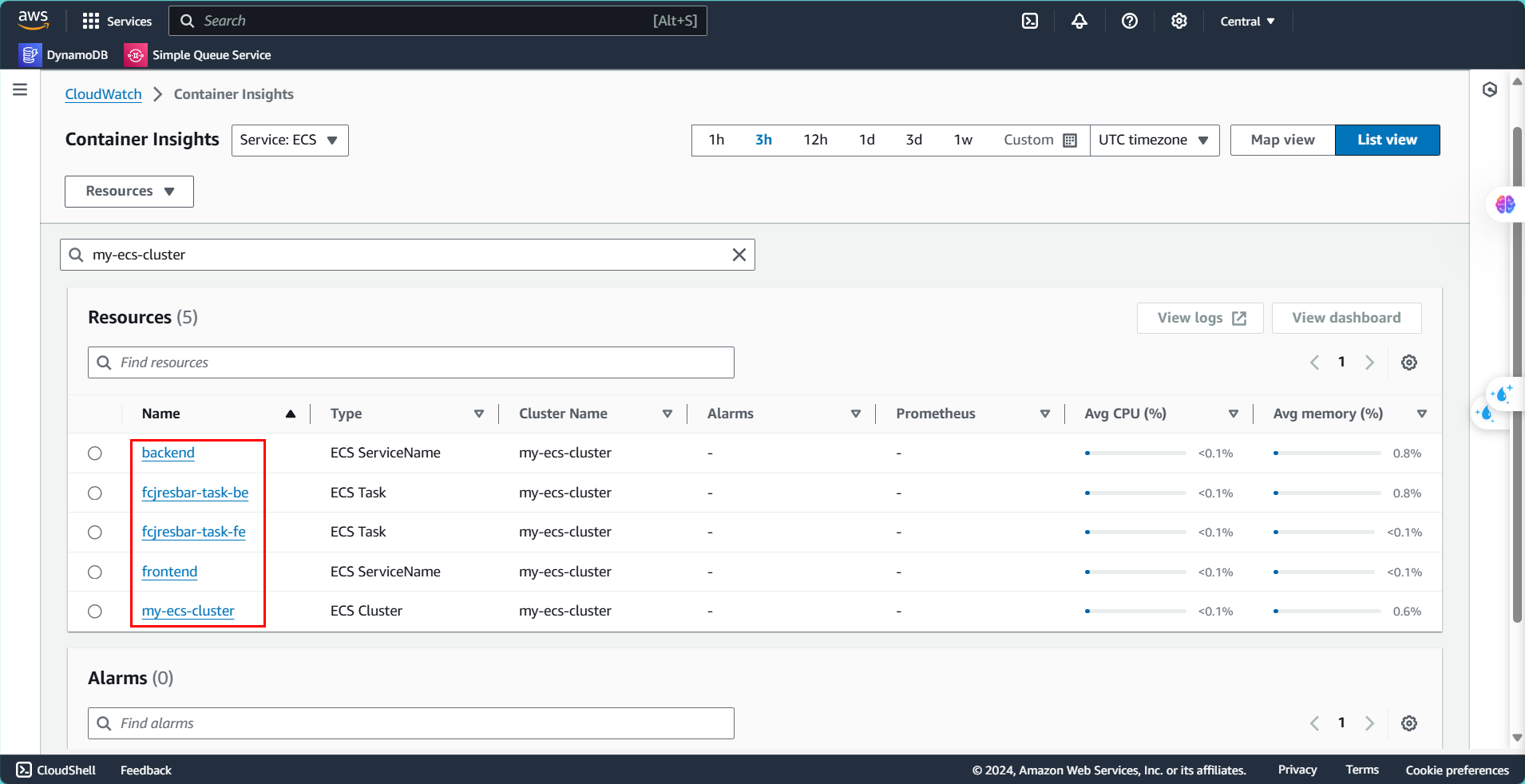This screenshot has height=784, width=1525.
Task: Go to previous page of Resources
Action: pyautogui.click(x=1314, y=362)
